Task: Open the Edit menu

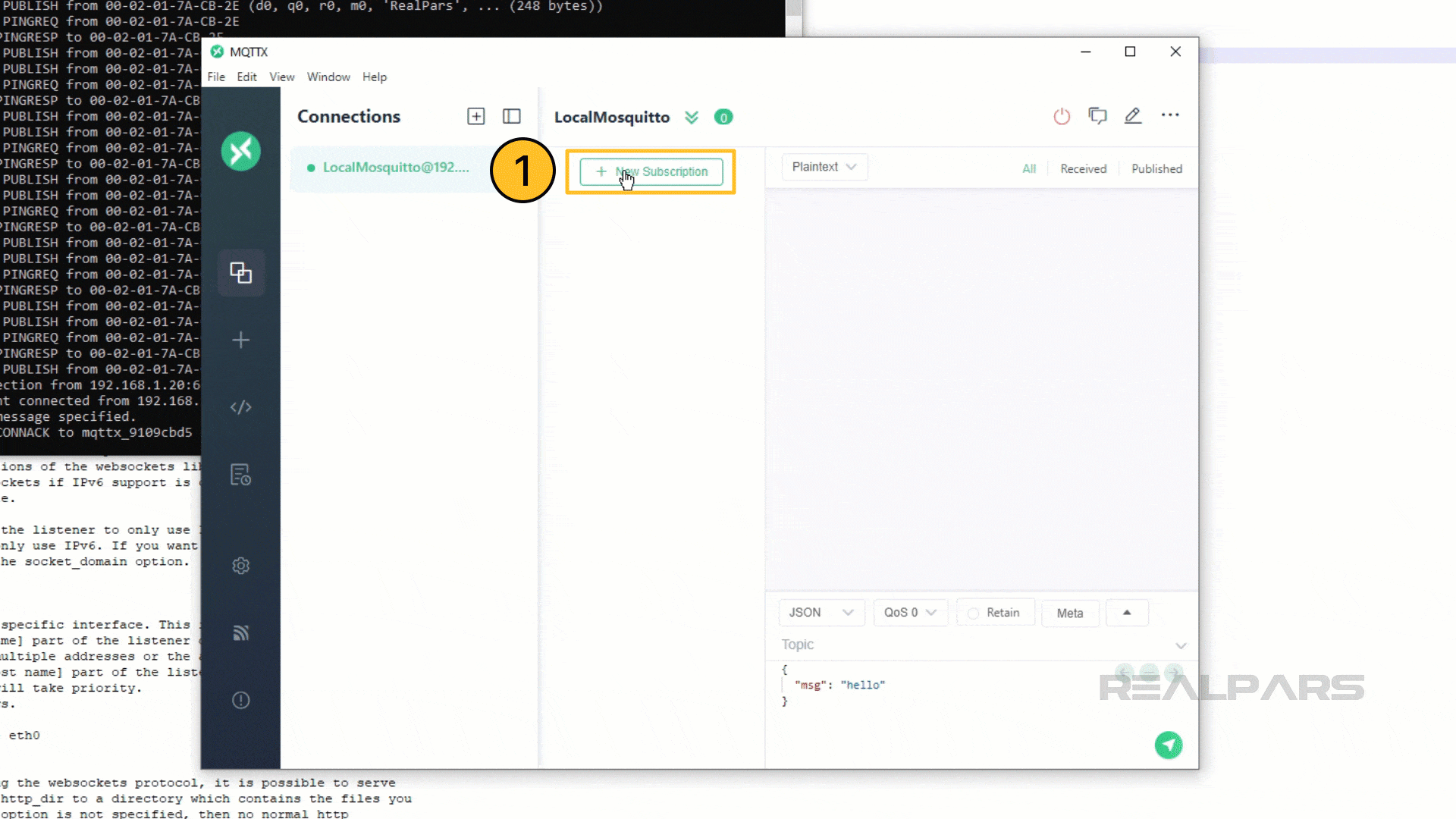Action: [x=246, y=77]
